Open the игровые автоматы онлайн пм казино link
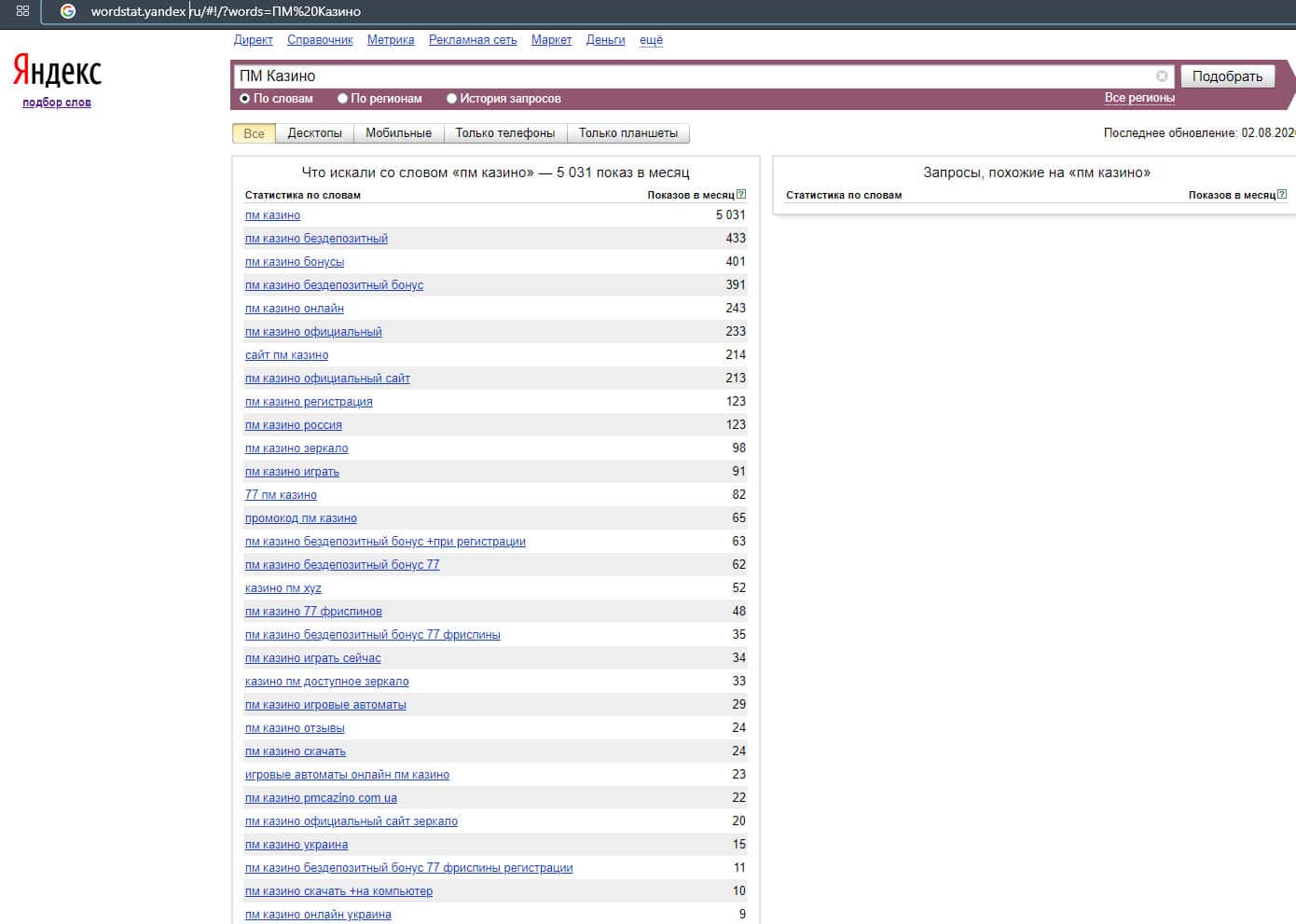Screen dimensions: 1296x924 (x=347, y=775)
